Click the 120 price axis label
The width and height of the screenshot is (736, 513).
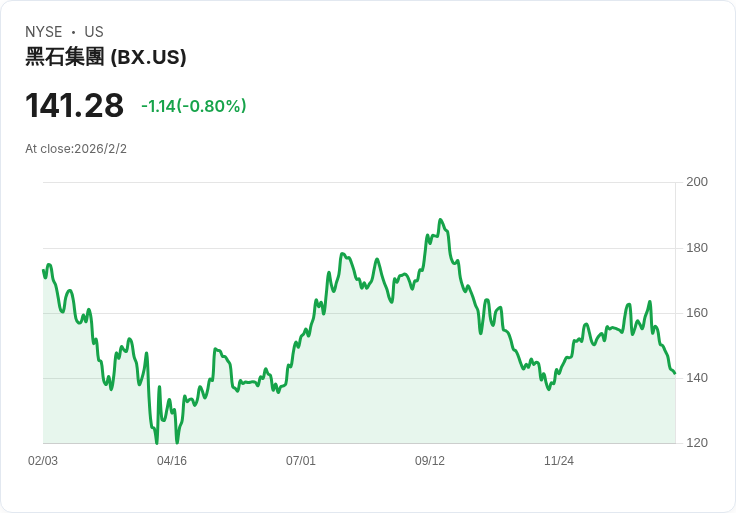coord(697,443)
